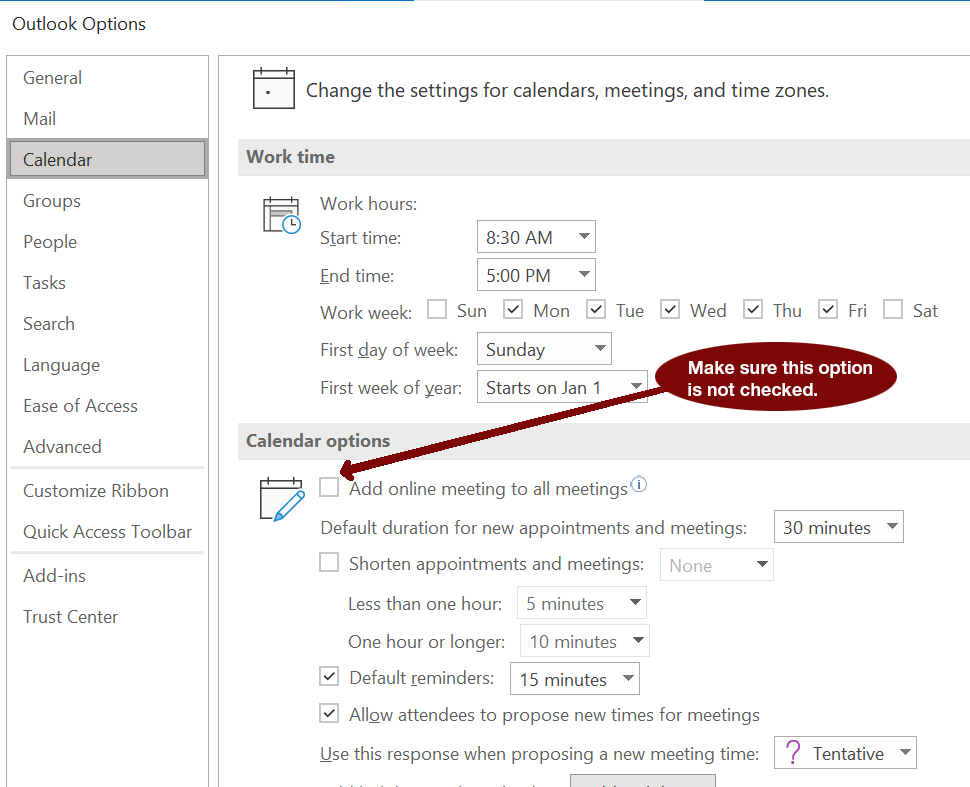Toggle the Sun work week checkbox
Screen dimensions: 970x787
tap(437, 309)
